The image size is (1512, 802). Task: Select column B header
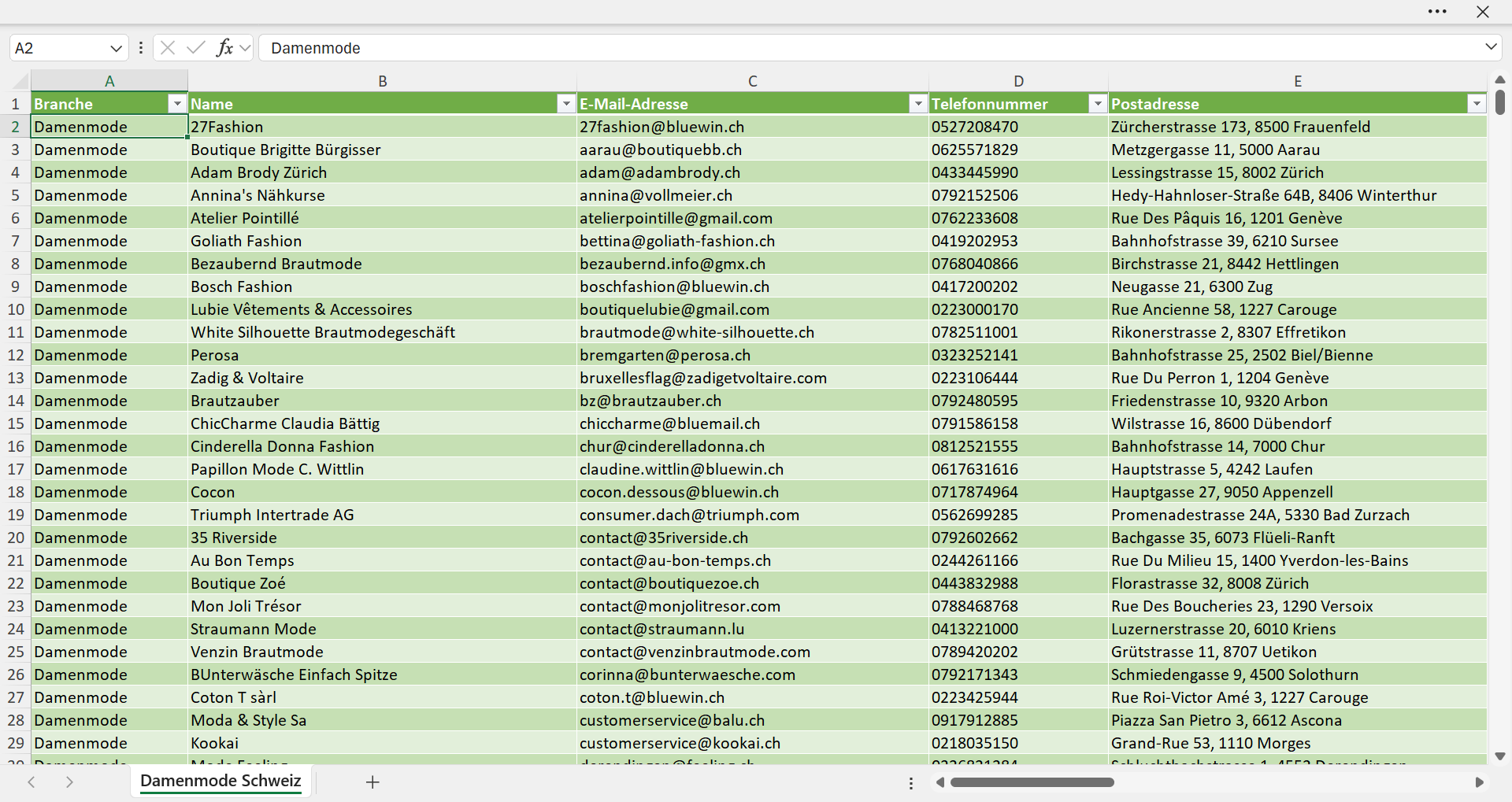click(383, 81)
